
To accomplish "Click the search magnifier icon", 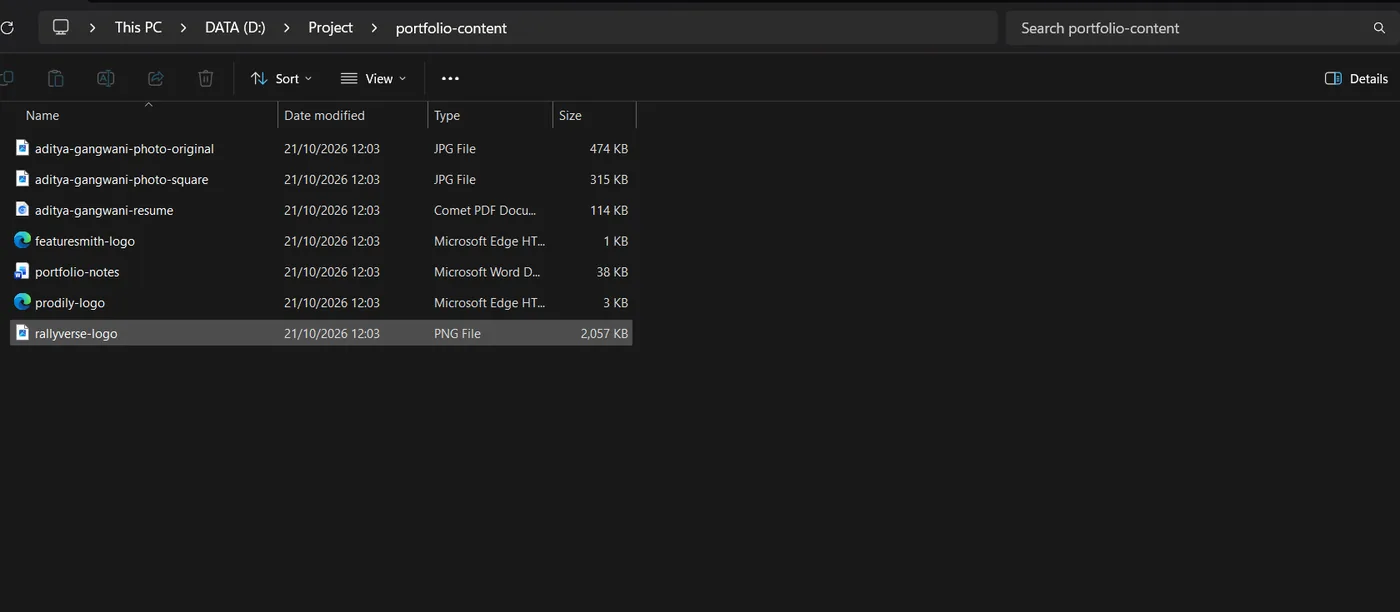I will pos(1380,28).
